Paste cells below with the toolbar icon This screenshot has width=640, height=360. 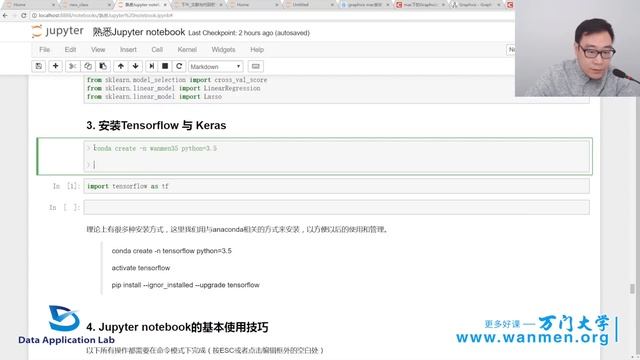tap(103, 66)
